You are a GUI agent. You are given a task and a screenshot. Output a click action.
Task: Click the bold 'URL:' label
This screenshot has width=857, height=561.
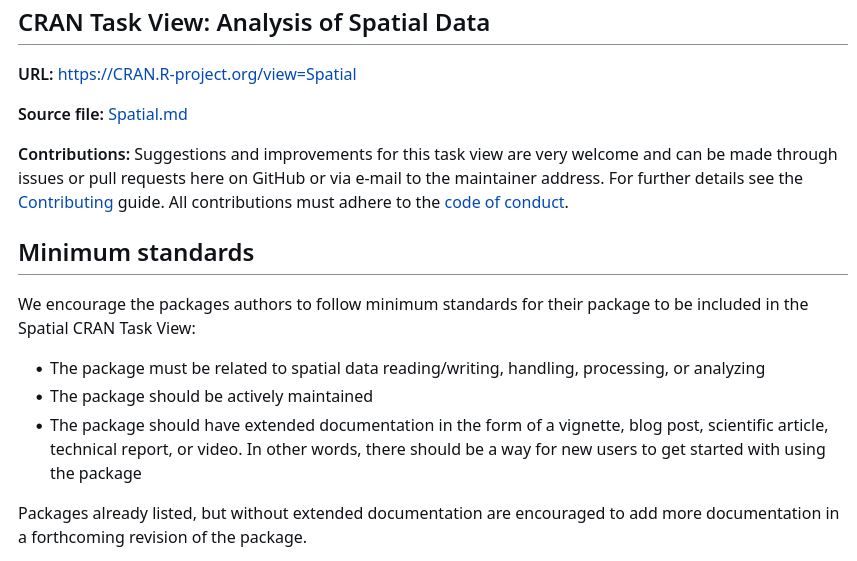[x=35, y=74]
